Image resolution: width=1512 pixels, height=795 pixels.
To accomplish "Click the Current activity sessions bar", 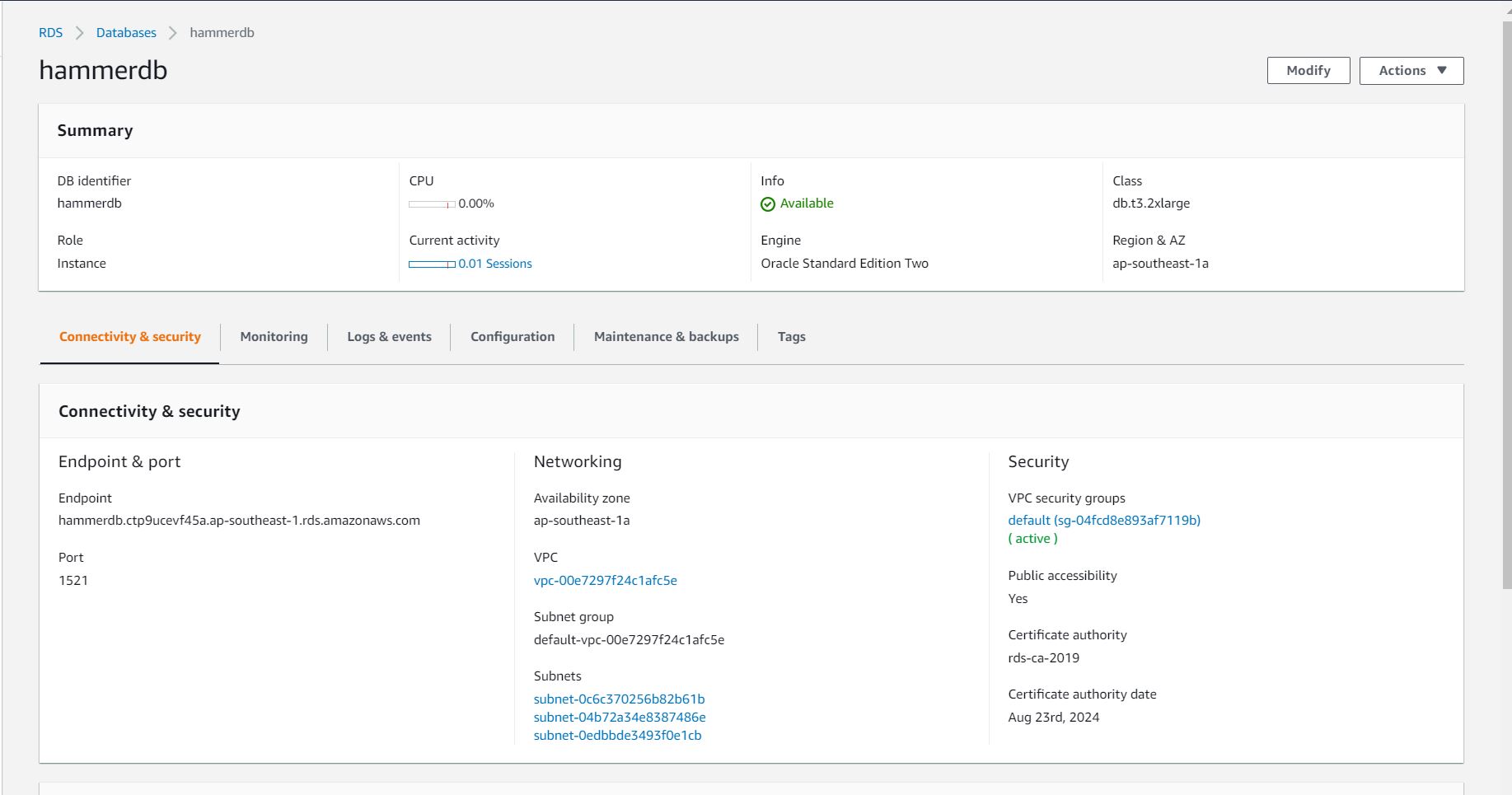I will pos(432,264).
